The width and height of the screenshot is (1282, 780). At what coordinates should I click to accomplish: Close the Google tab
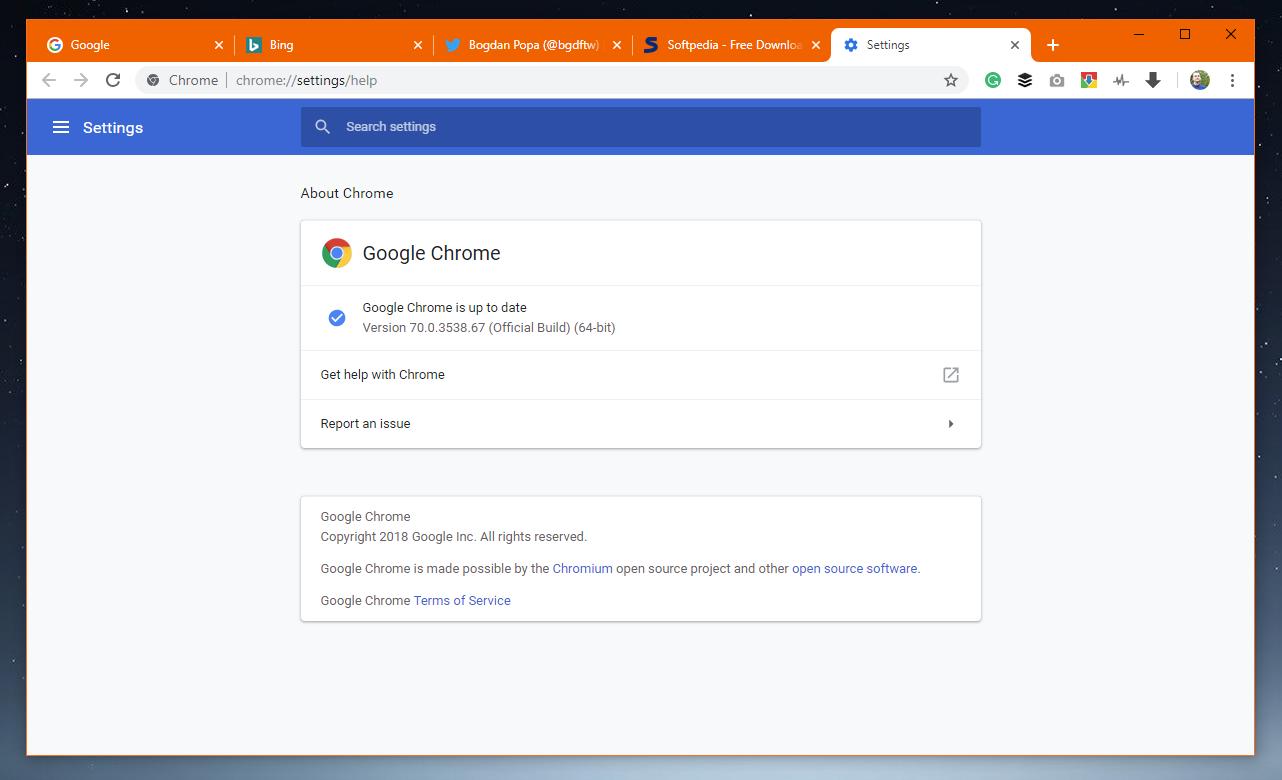coord(219,45)
